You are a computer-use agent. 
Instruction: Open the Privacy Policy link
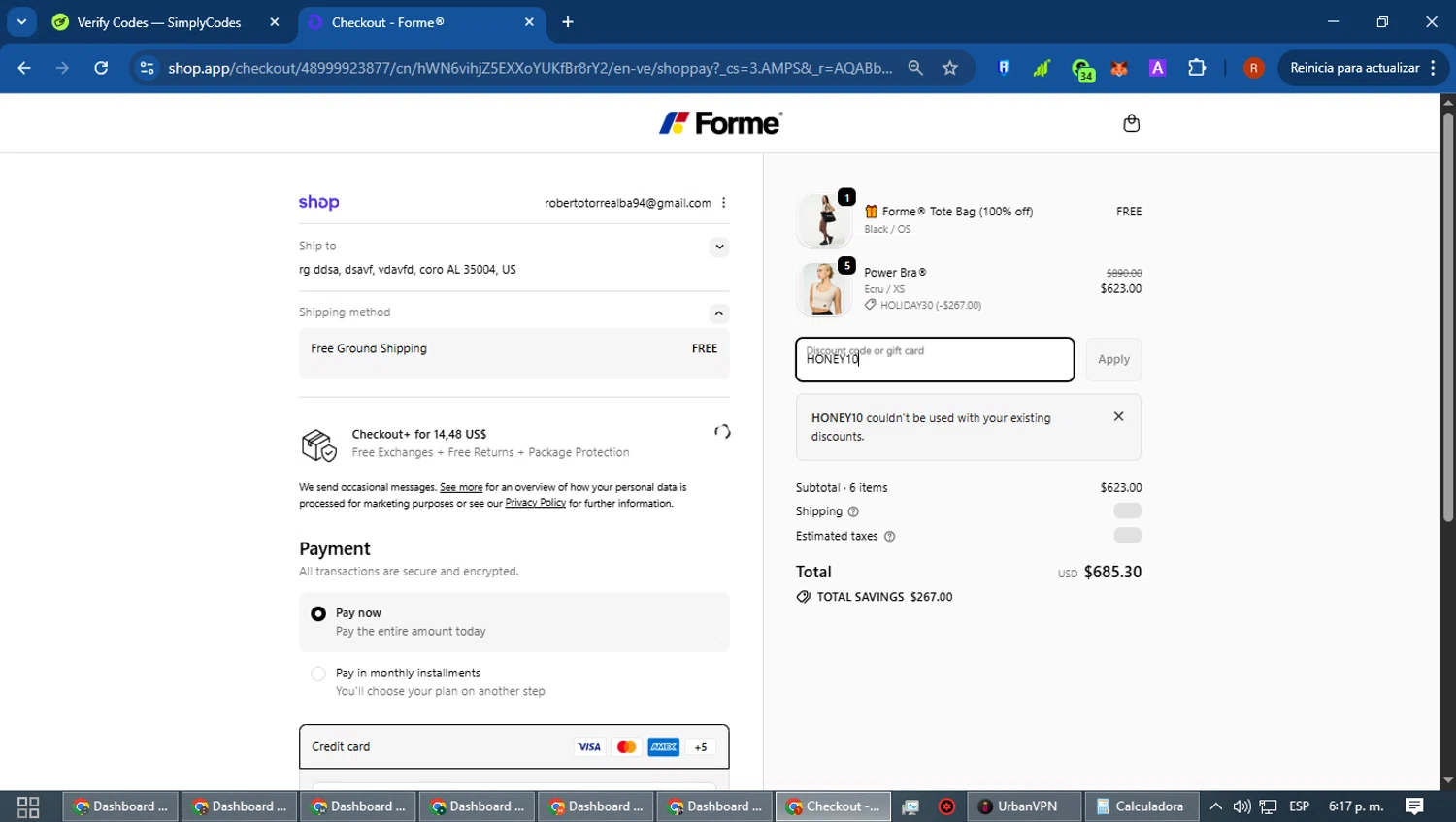pyautogui.click(x=535, y=503)
